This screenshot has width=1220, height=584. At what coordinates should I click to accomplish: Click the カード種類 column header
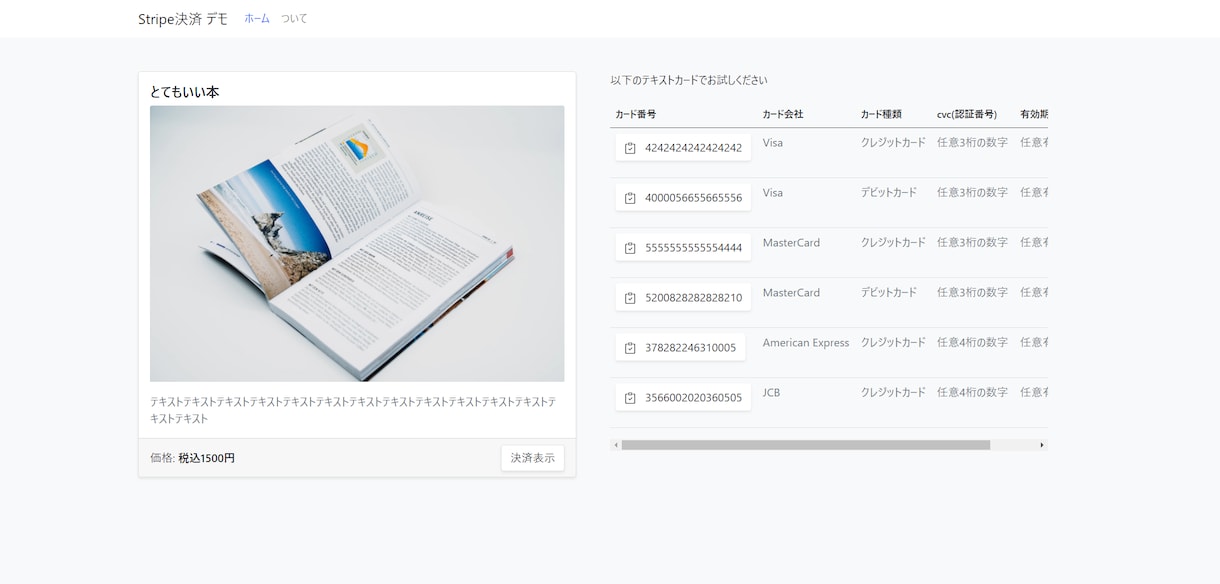click(881, 114)
